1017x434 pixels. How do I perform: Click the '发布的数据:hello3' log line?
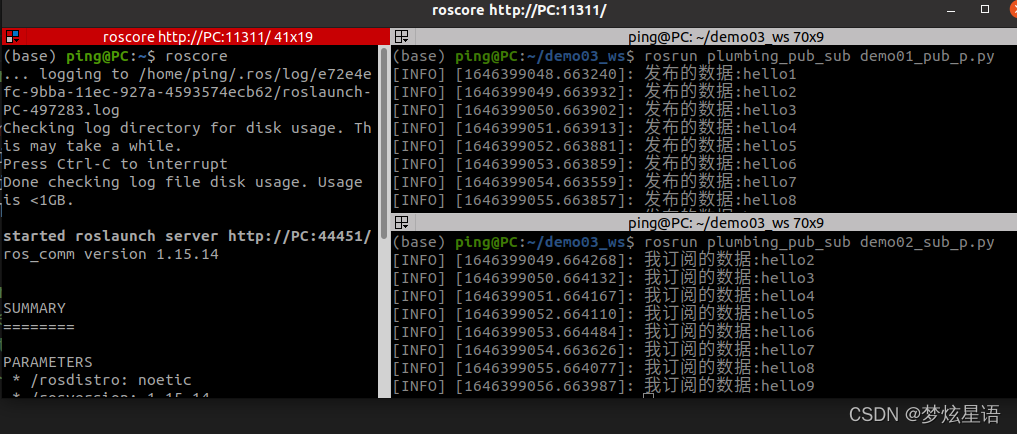coord(595,110)
